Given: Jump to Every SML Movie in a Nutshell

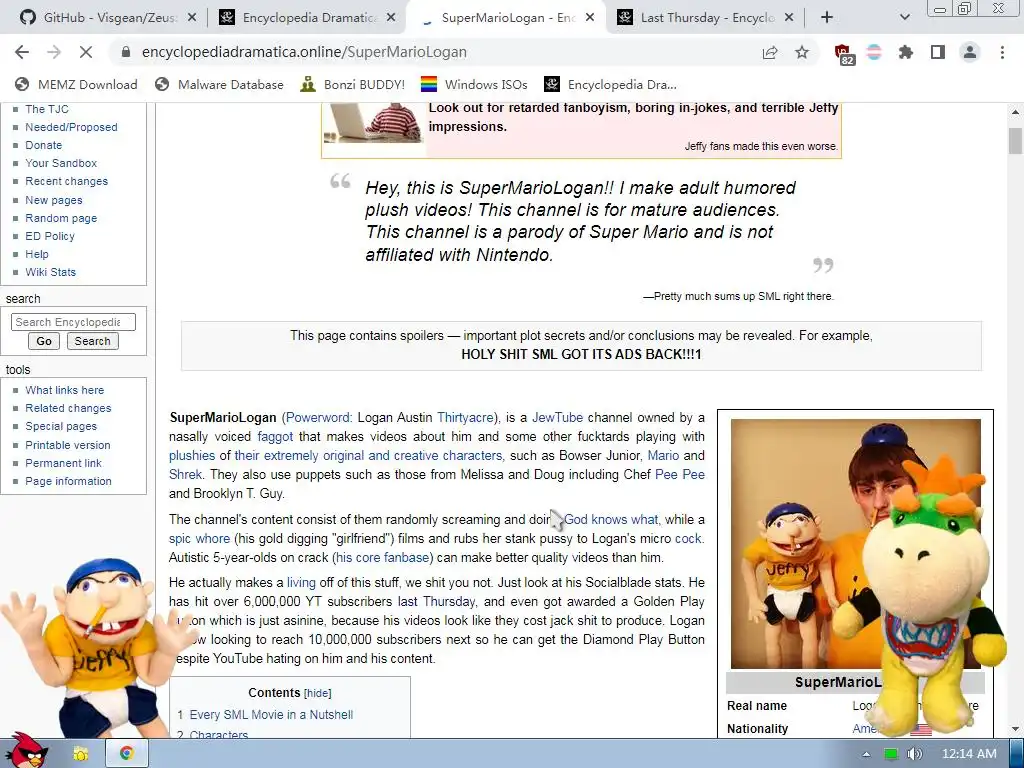Looking at the screenshot, I should coord(271,714).
